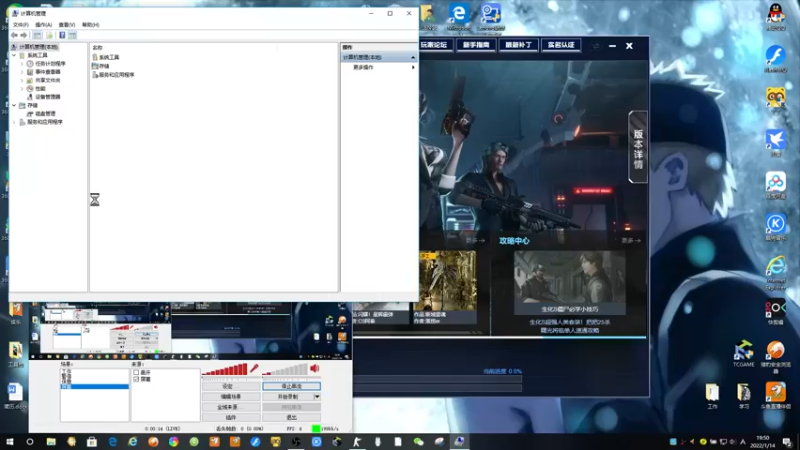Click the 名称 column header
Screen dimensions: 800x450
click(x=97, y=47)
